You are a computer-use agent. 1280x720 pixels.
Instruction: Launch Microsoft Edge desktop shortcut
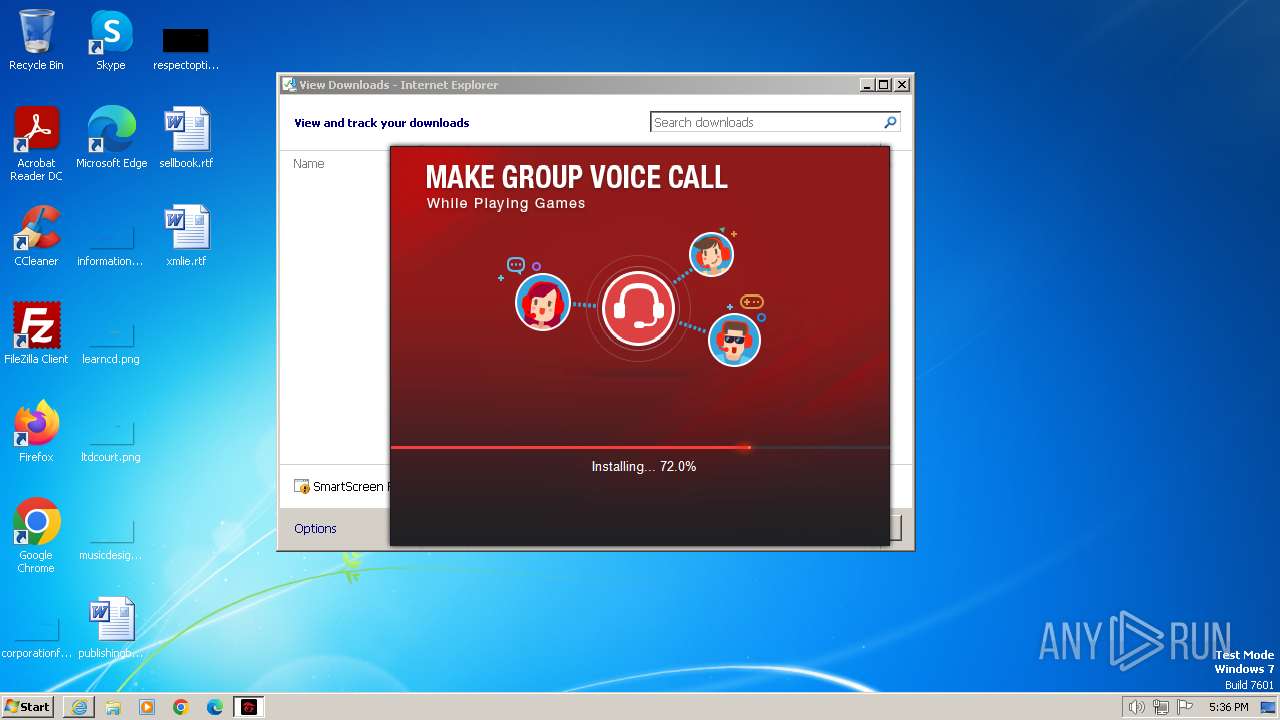[x=111, y=137]
